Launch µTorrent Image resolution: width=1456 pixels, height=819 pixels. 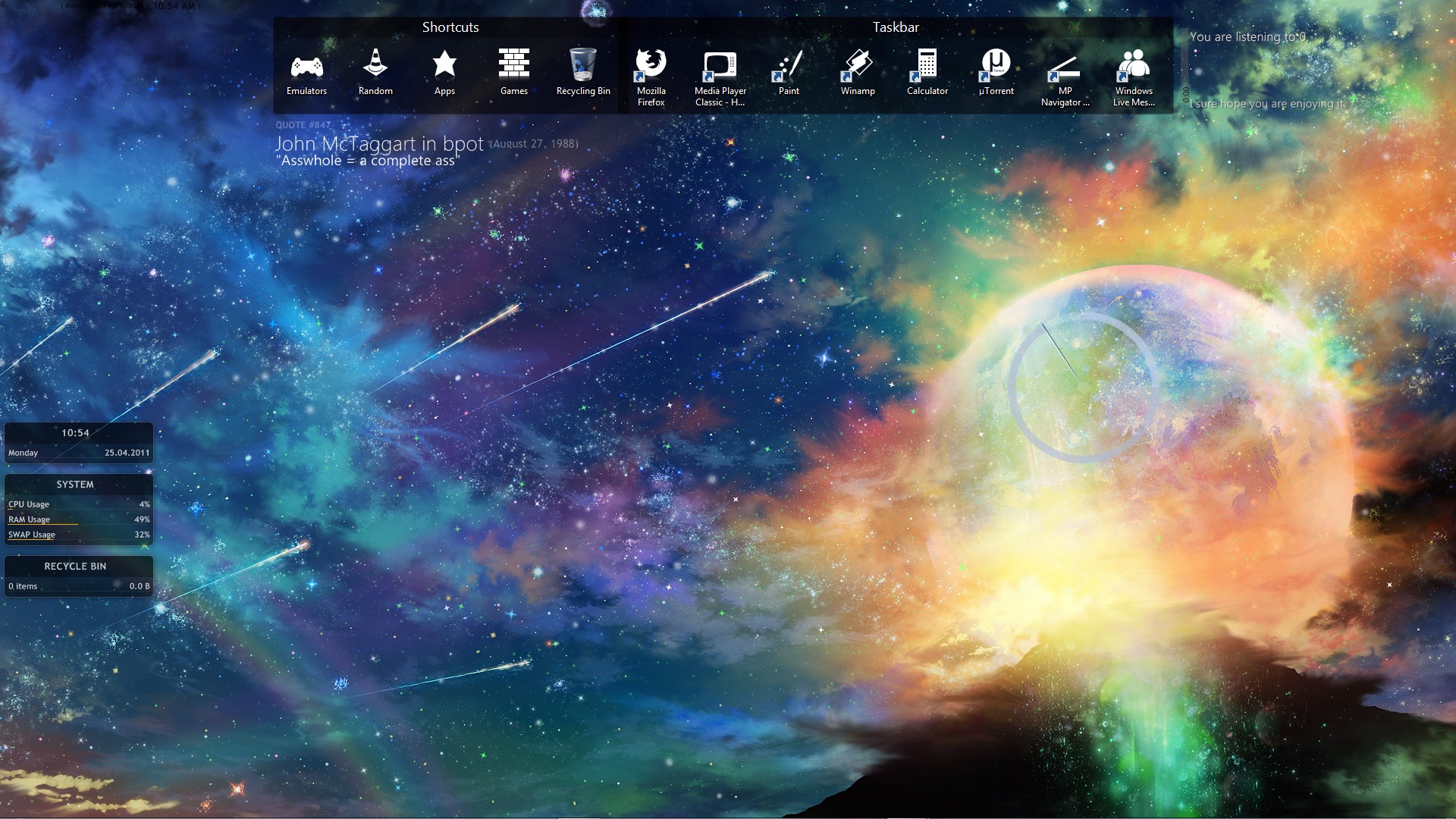pyautogui.click(x=996, y=74)
